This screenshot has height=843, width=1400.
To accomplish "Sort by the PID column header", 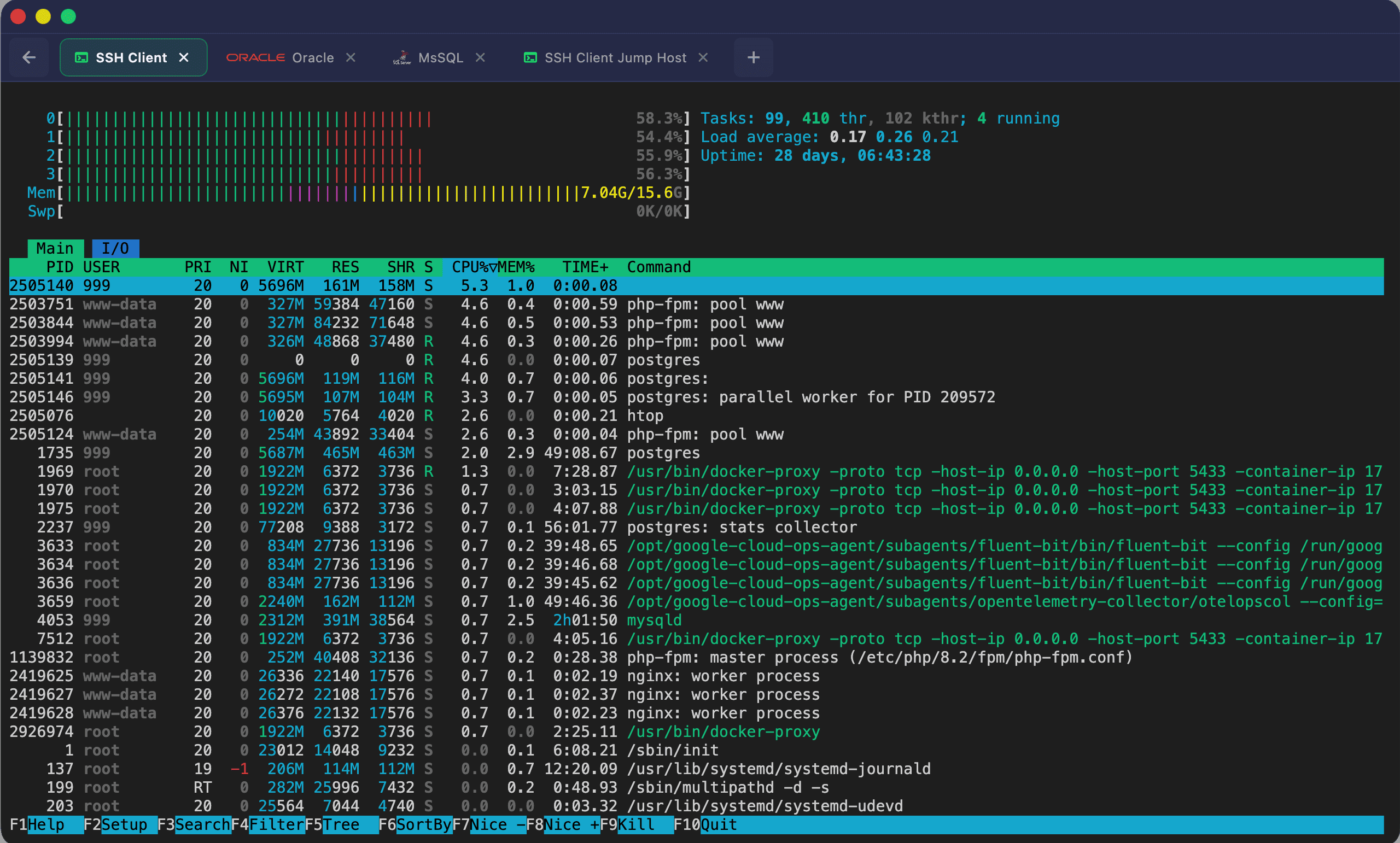I will (x=60, y=267).
